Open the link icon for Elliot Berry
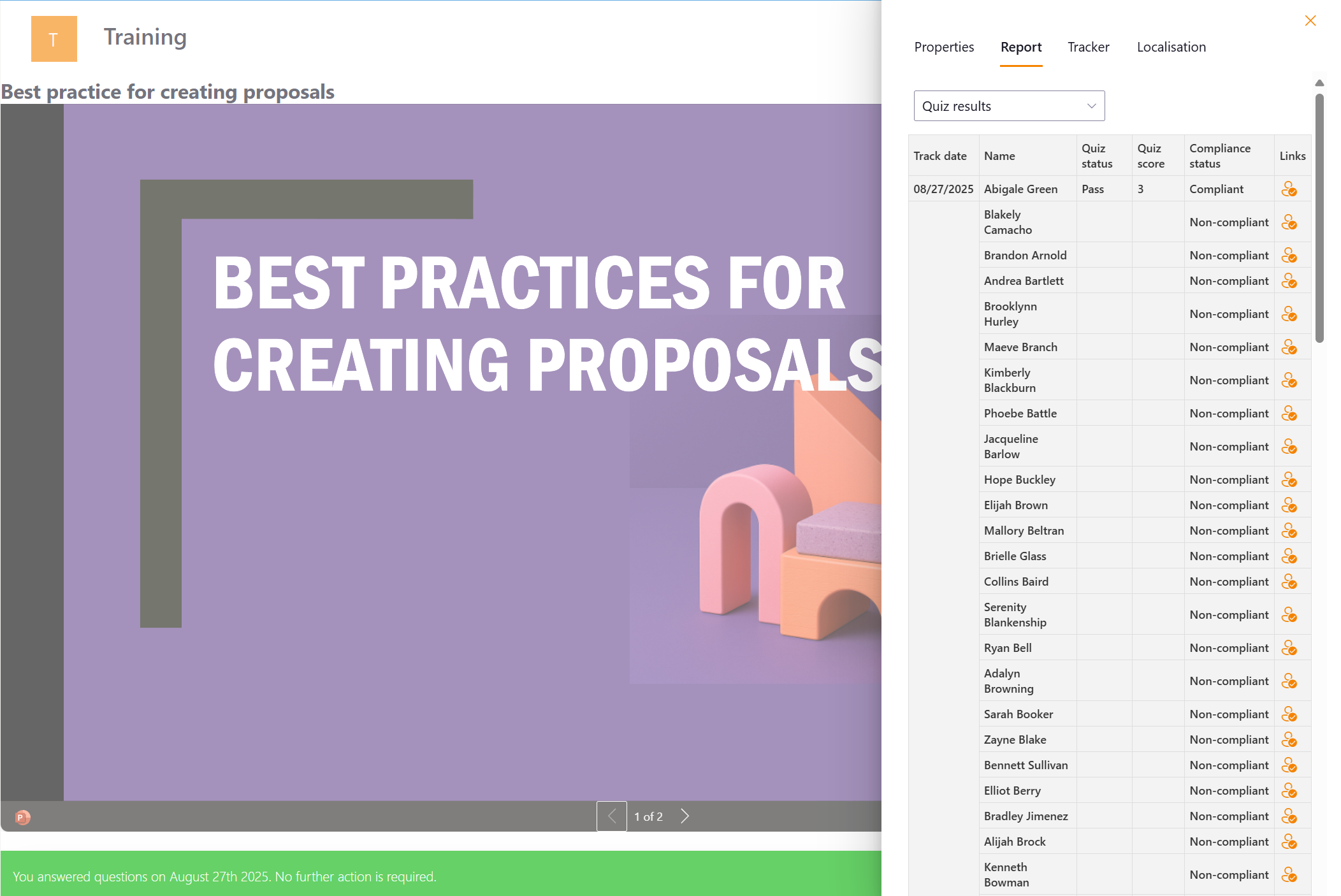Image resolution: width=1341 pixels, height=896 pixels. pos(1289,791)
